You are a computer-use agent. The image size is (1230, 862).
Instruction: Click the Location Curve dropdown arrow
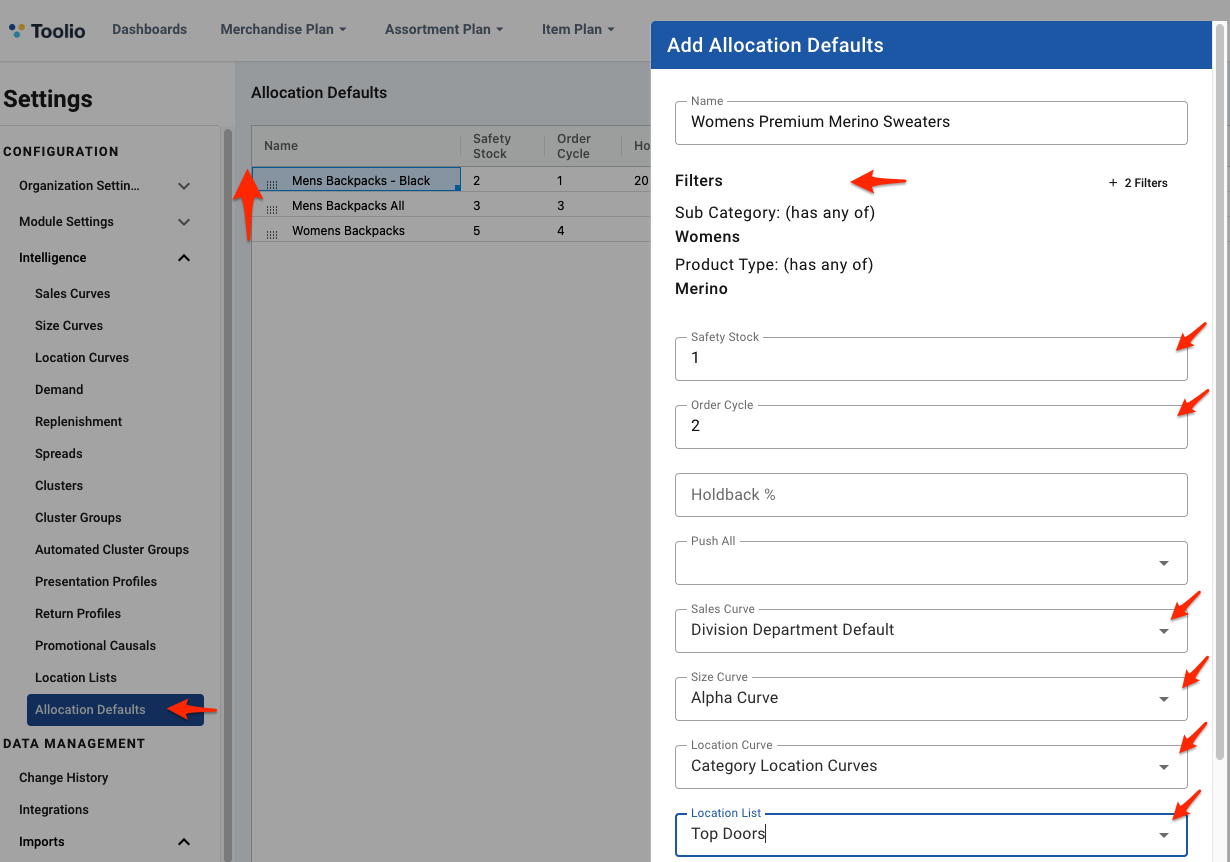tap(1163, 767)
